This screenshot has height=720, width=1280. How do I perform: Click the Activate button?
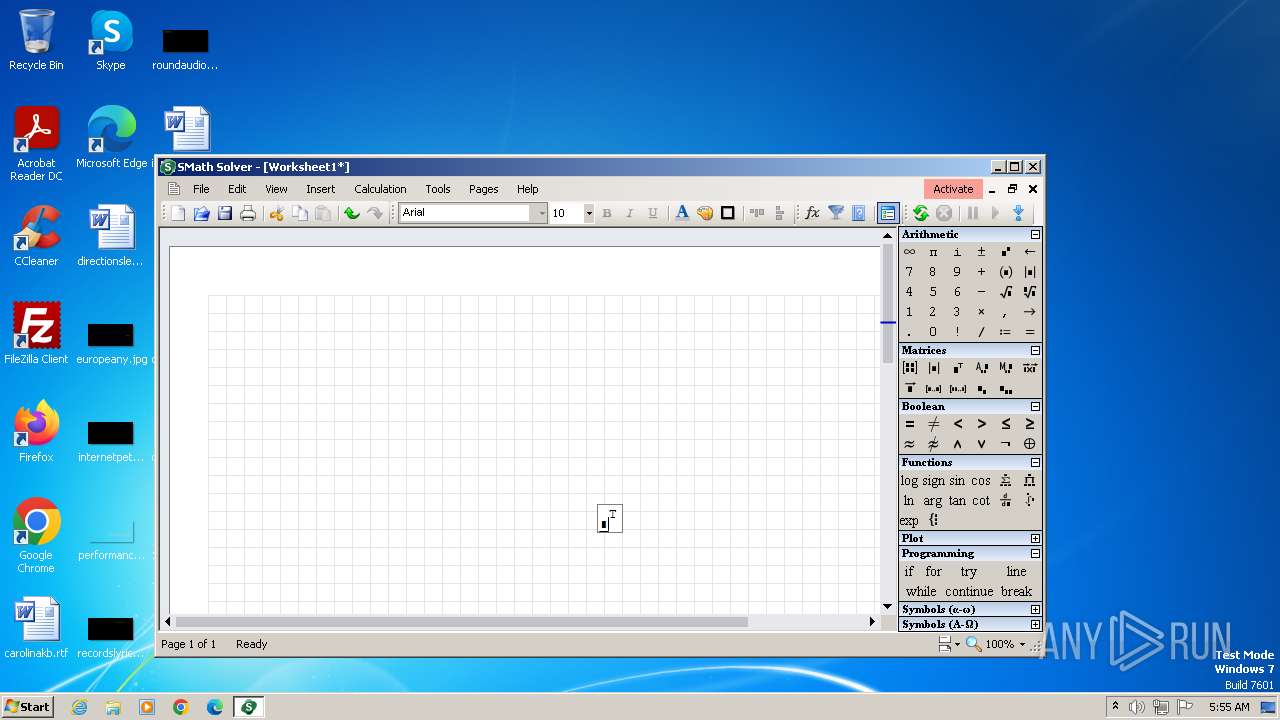pyautogui.click(x=953, y=189)
